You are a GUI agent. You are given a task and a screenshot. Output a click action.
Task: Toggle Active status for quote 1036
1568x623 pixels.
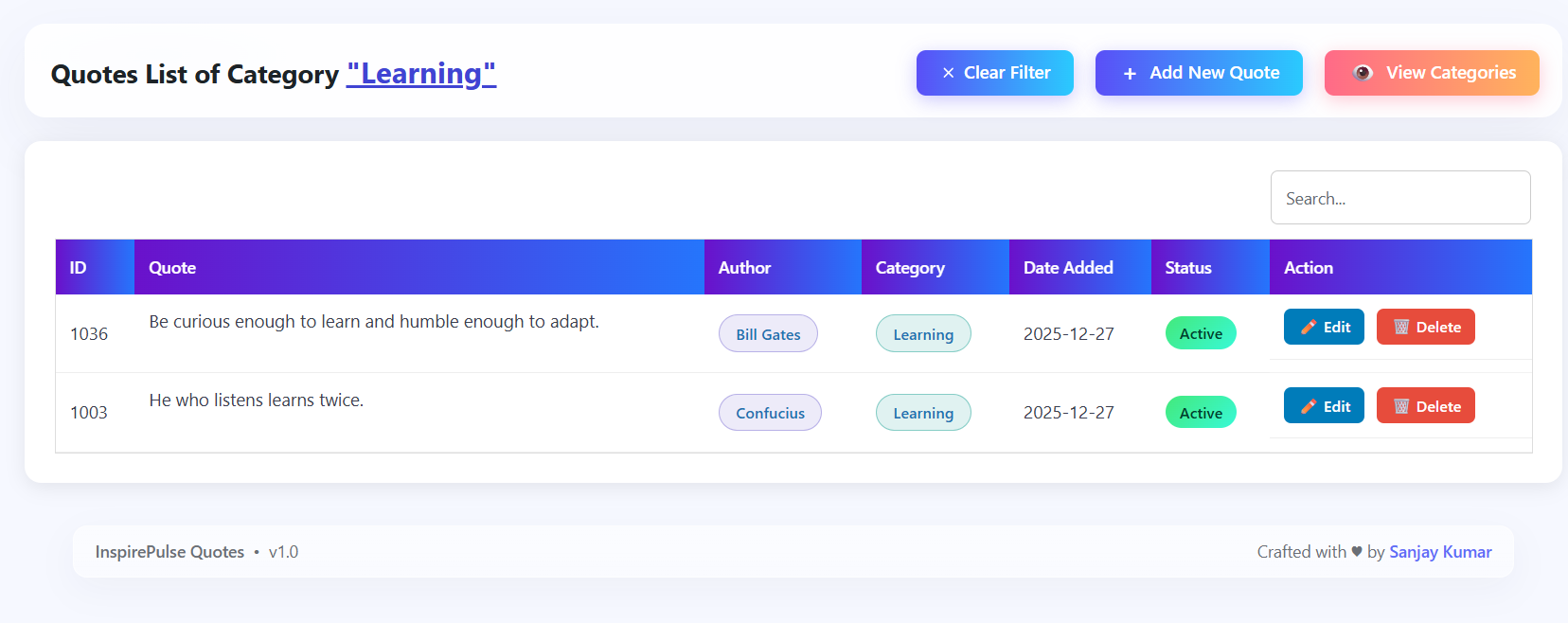pos(1201,334)
